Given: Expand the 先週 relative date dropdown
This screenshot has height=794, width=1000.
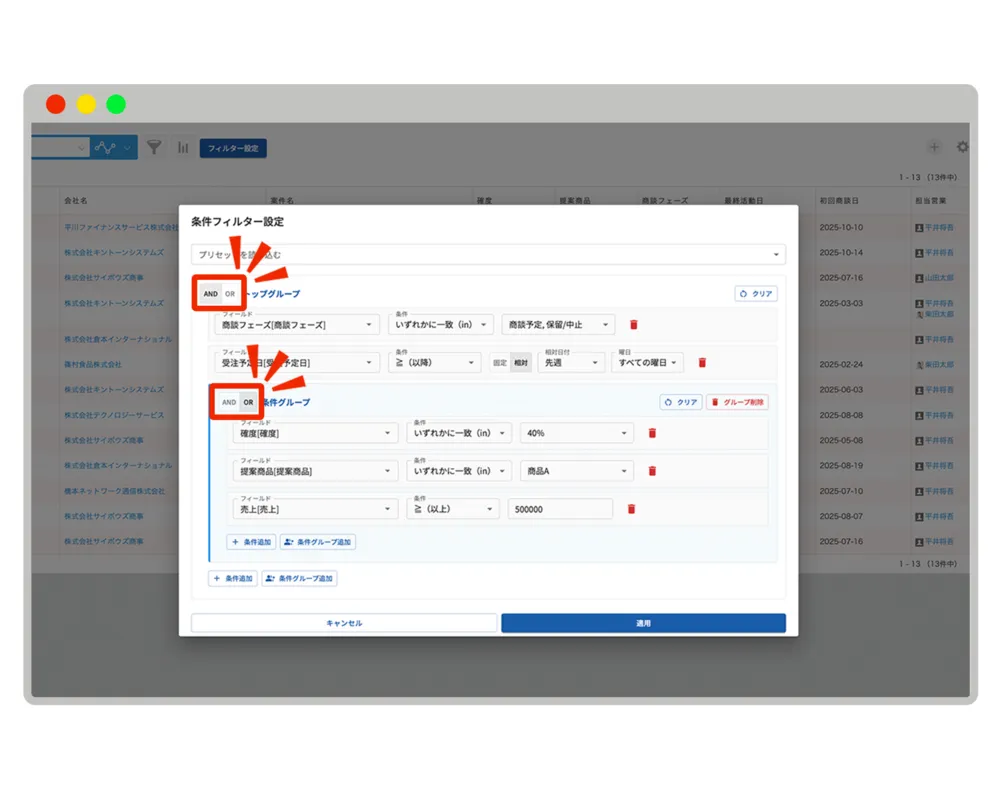Looking at the screenshot, I should (x=570, y=363).
